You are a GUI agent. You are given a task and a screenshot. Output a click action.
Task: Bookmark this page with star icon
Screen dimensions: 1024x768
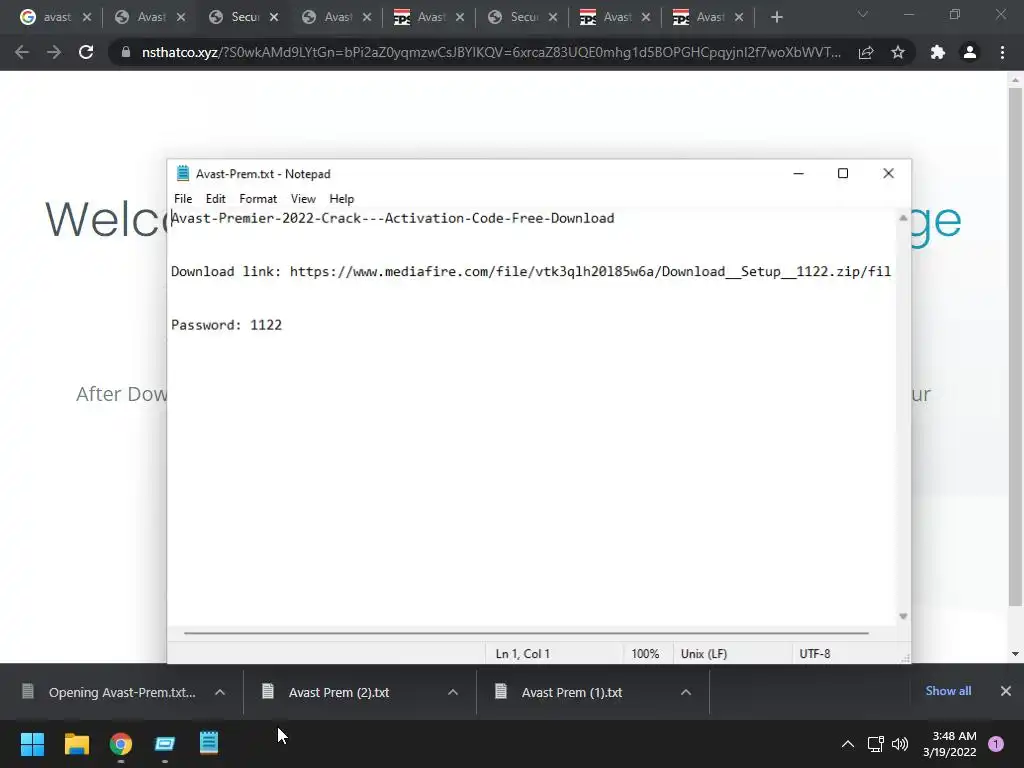(x=898, y=52)
